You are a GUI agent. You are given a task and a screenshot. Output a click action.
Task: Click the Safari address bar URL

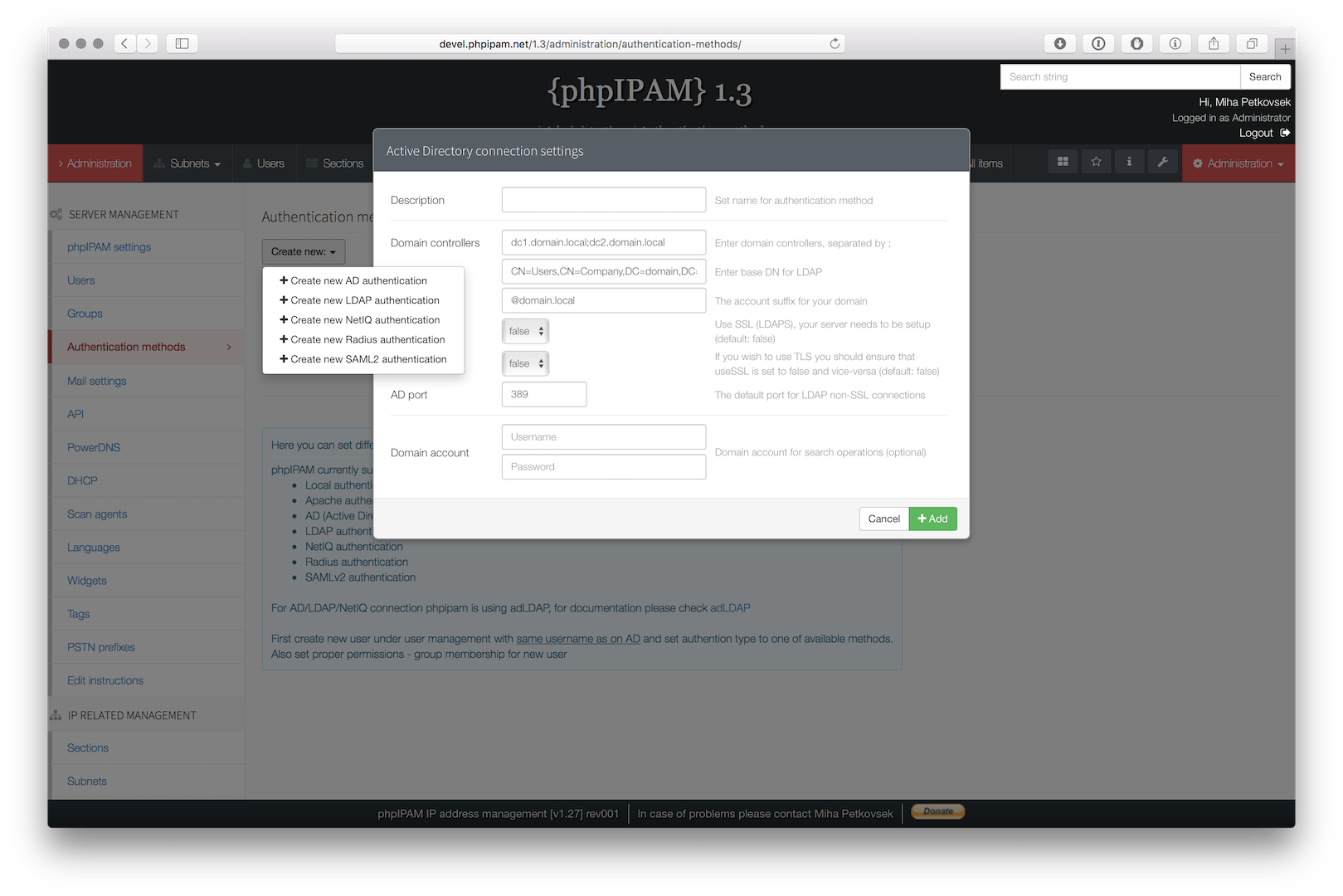coord(590,44)
